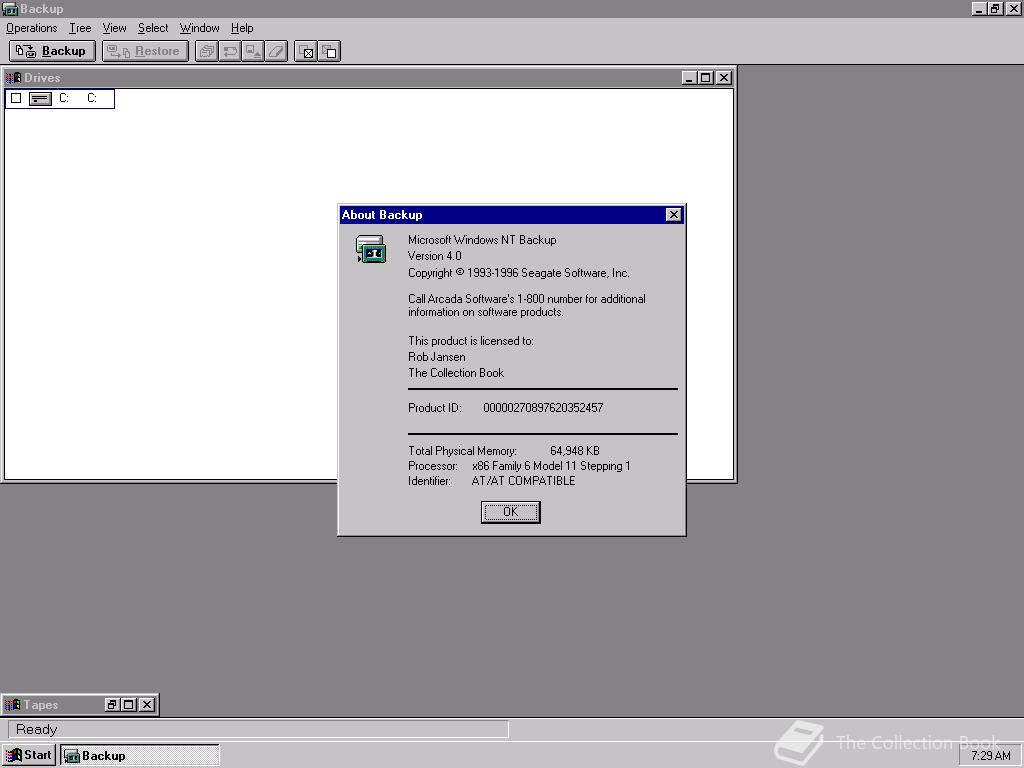Open the Select menu

(153, 28)
